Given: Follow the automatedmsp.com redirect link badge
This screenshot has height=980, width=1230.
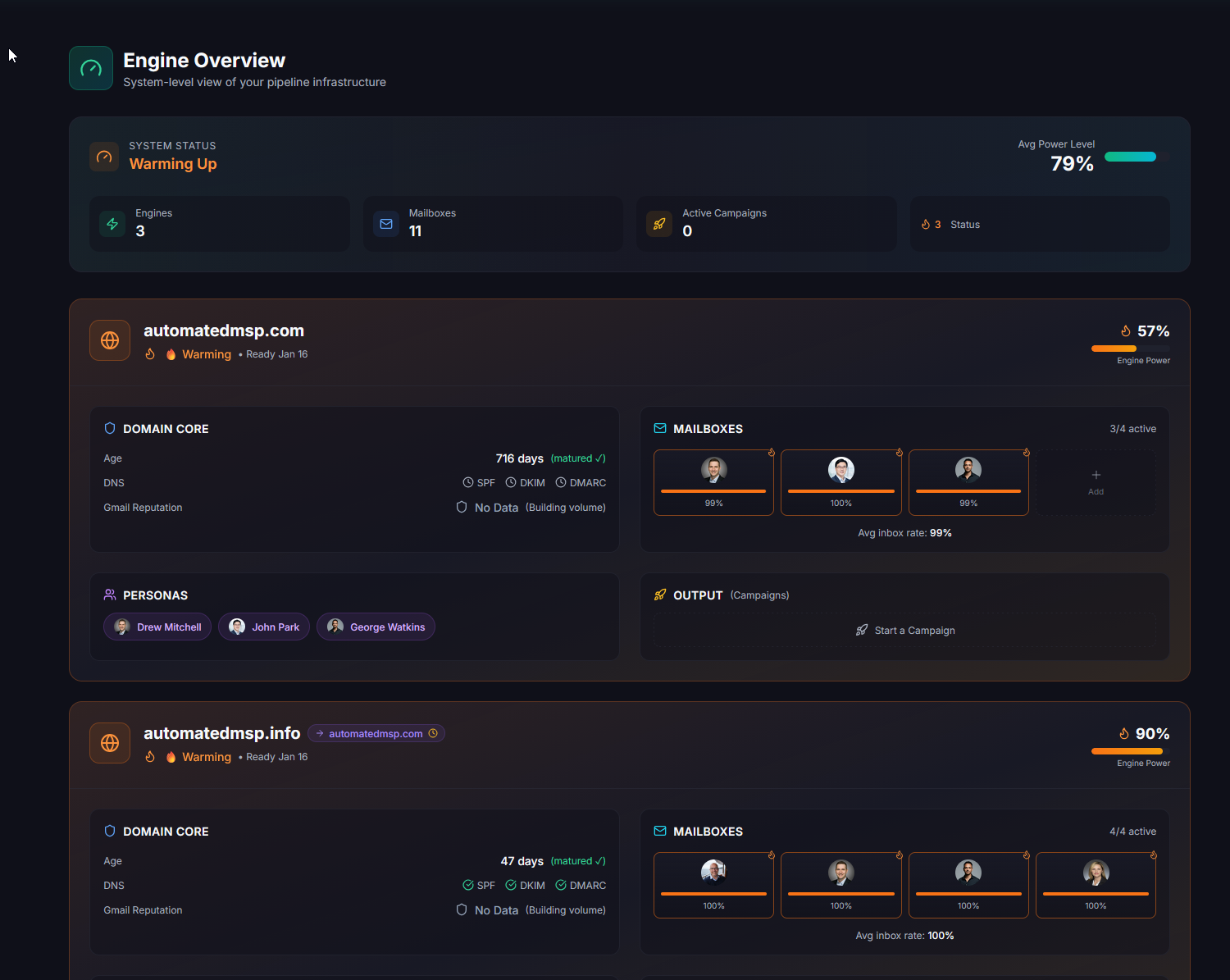Looking at the screenshot, I should pyautogui.click(x=376, y=734).
